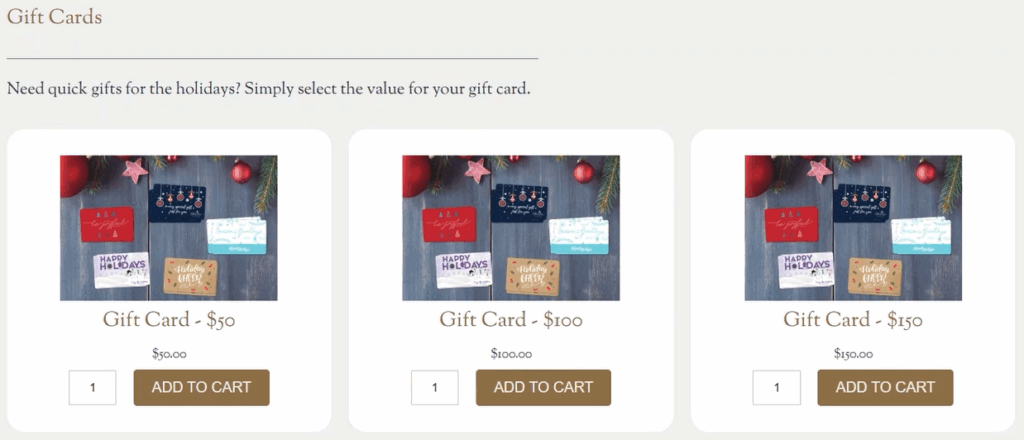The image size is (1024, 440).
Task: Add the $50 gift card to cart
Action: click(201, 387)
